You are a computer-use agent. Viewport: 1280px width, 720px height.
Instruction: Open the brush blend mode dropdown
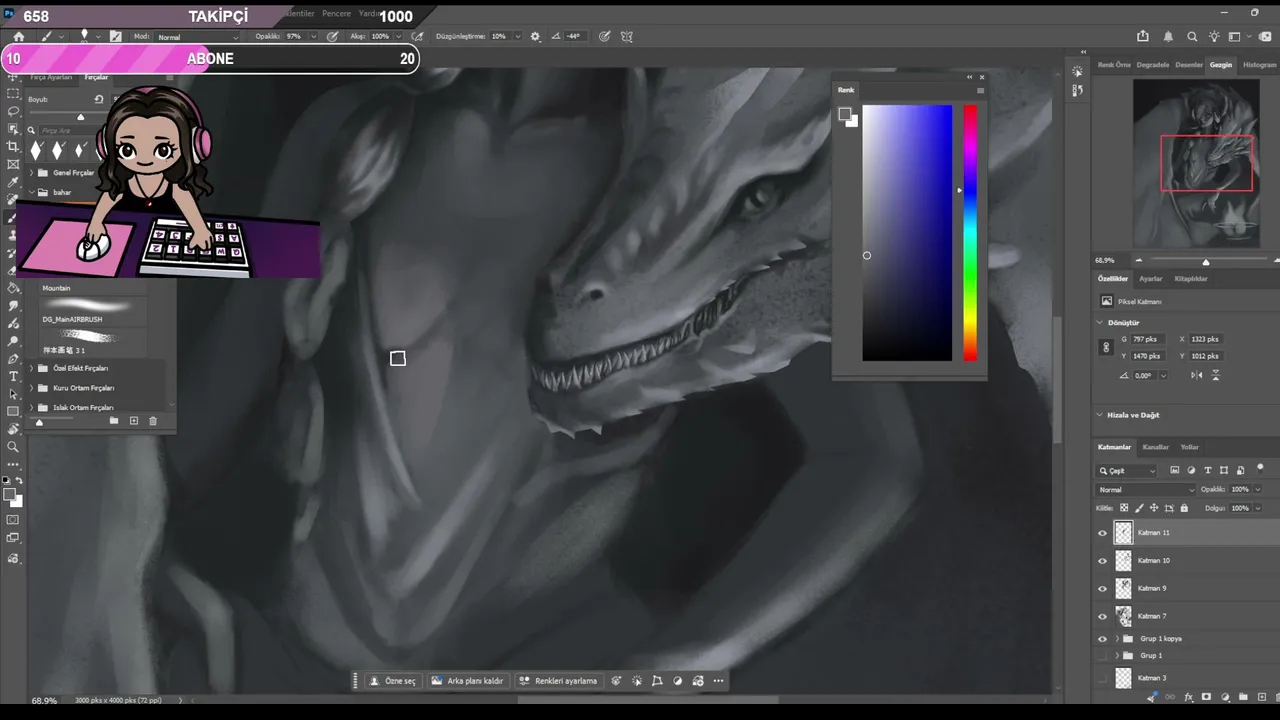[197, 37]
